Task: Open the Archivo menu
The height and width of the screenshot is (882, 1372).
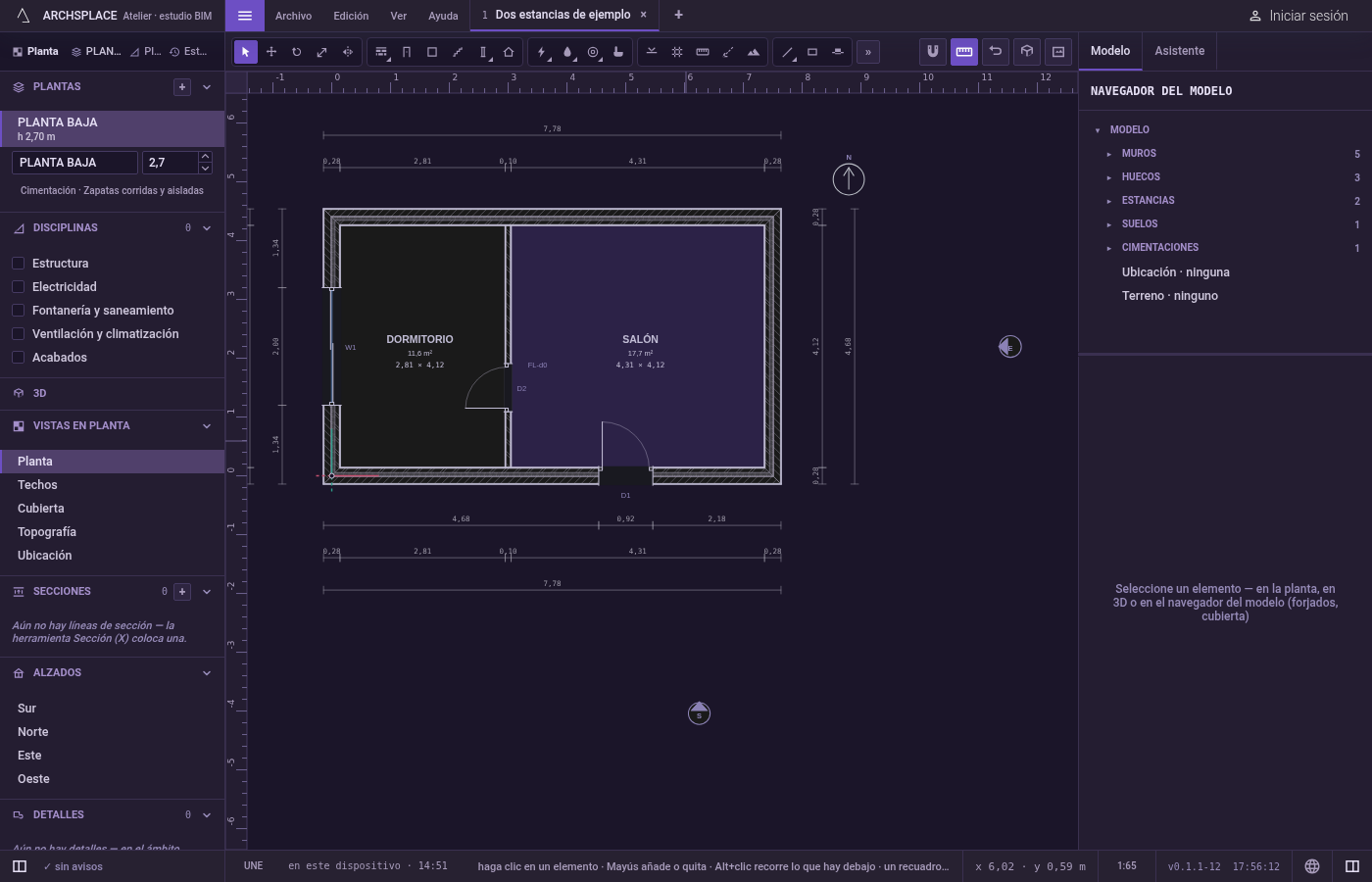Action: click(293, 16)
